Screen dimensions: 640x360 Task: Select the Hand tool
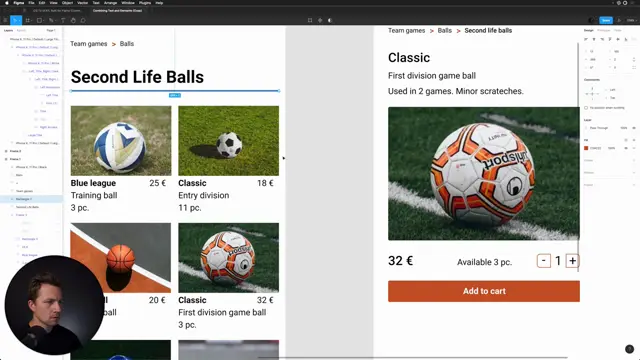(x=73, y=20)
